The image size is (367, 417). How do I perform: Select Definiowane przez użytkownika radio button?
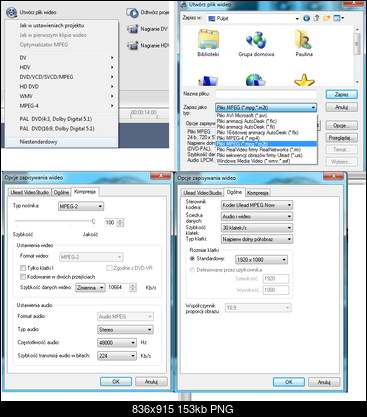point(192,270)
